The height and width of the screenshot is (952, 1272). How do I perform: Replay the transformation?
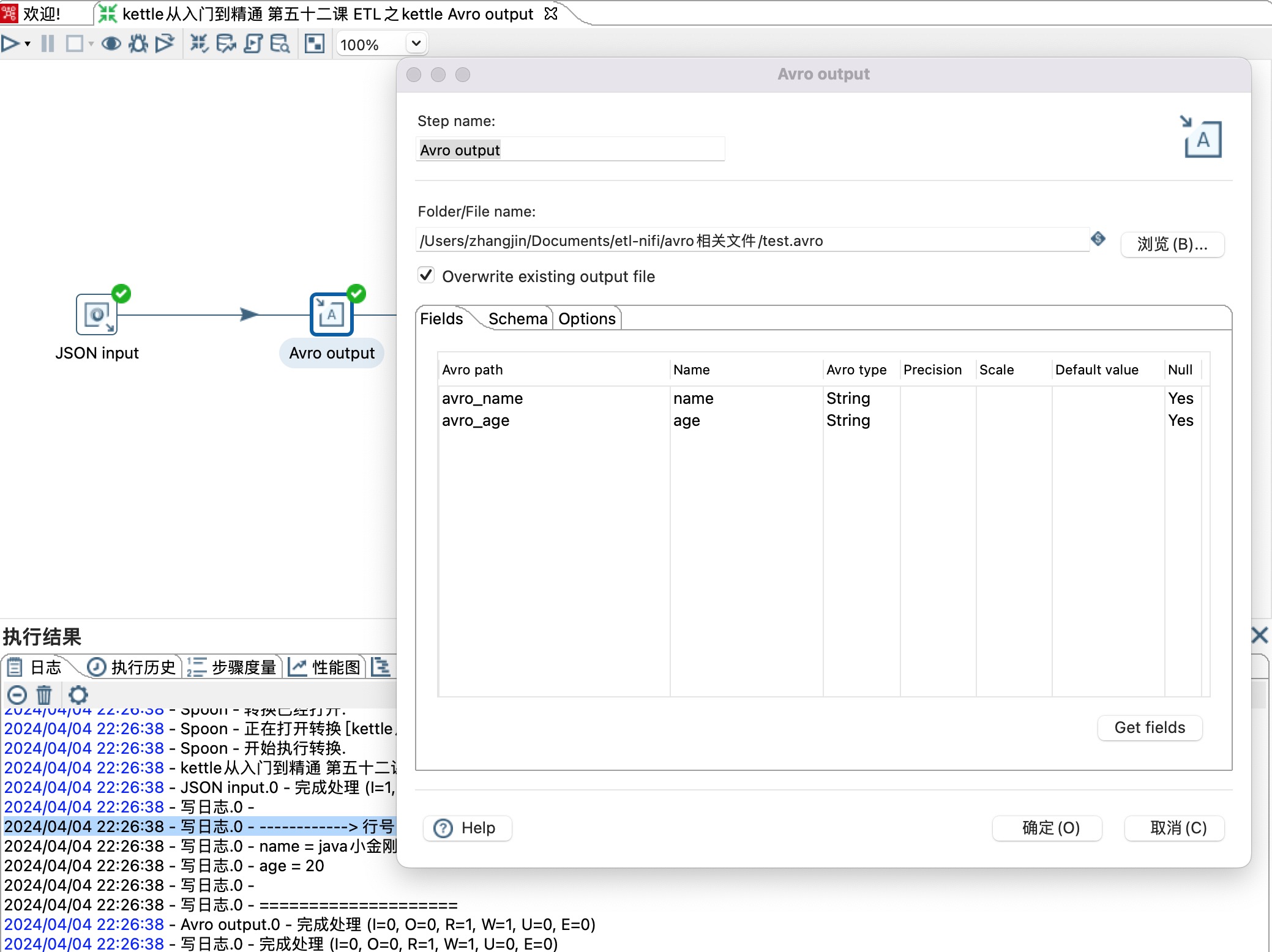pyautogui.click(x=164, y=43)
